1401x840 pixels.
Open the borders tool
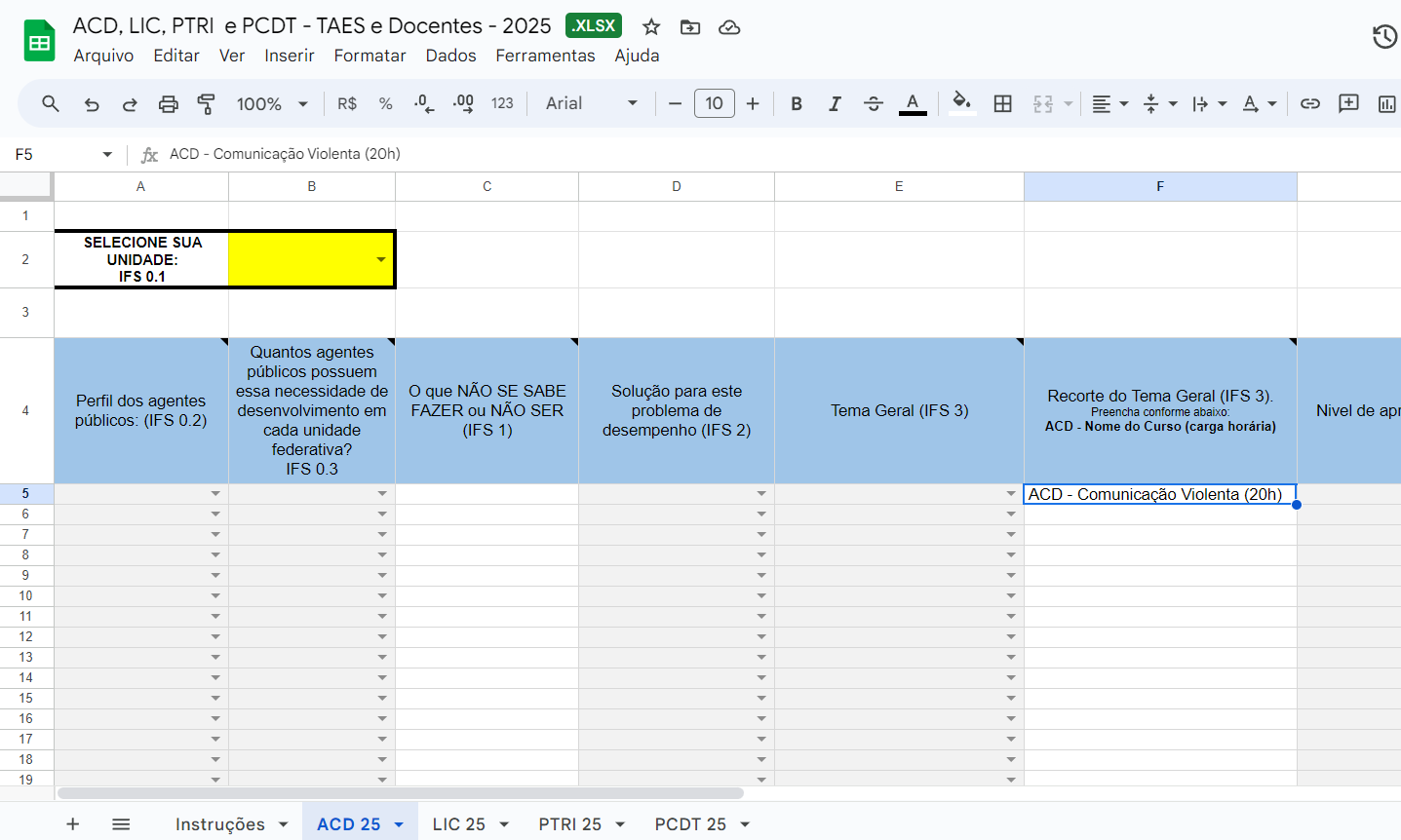tap(1002, 103)
